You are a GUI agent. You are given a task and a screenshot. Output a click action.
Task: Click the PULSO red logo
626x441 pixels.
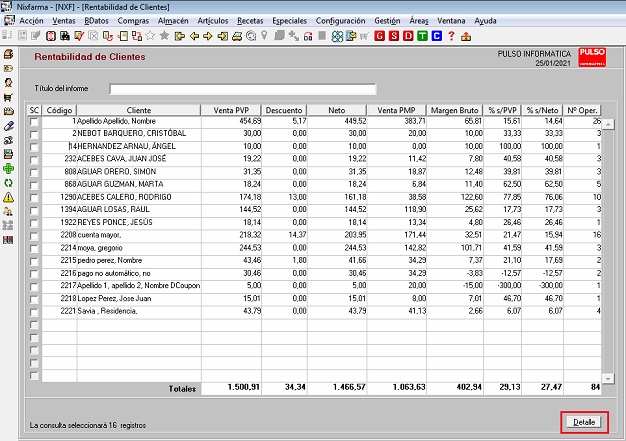click(592, 57)
